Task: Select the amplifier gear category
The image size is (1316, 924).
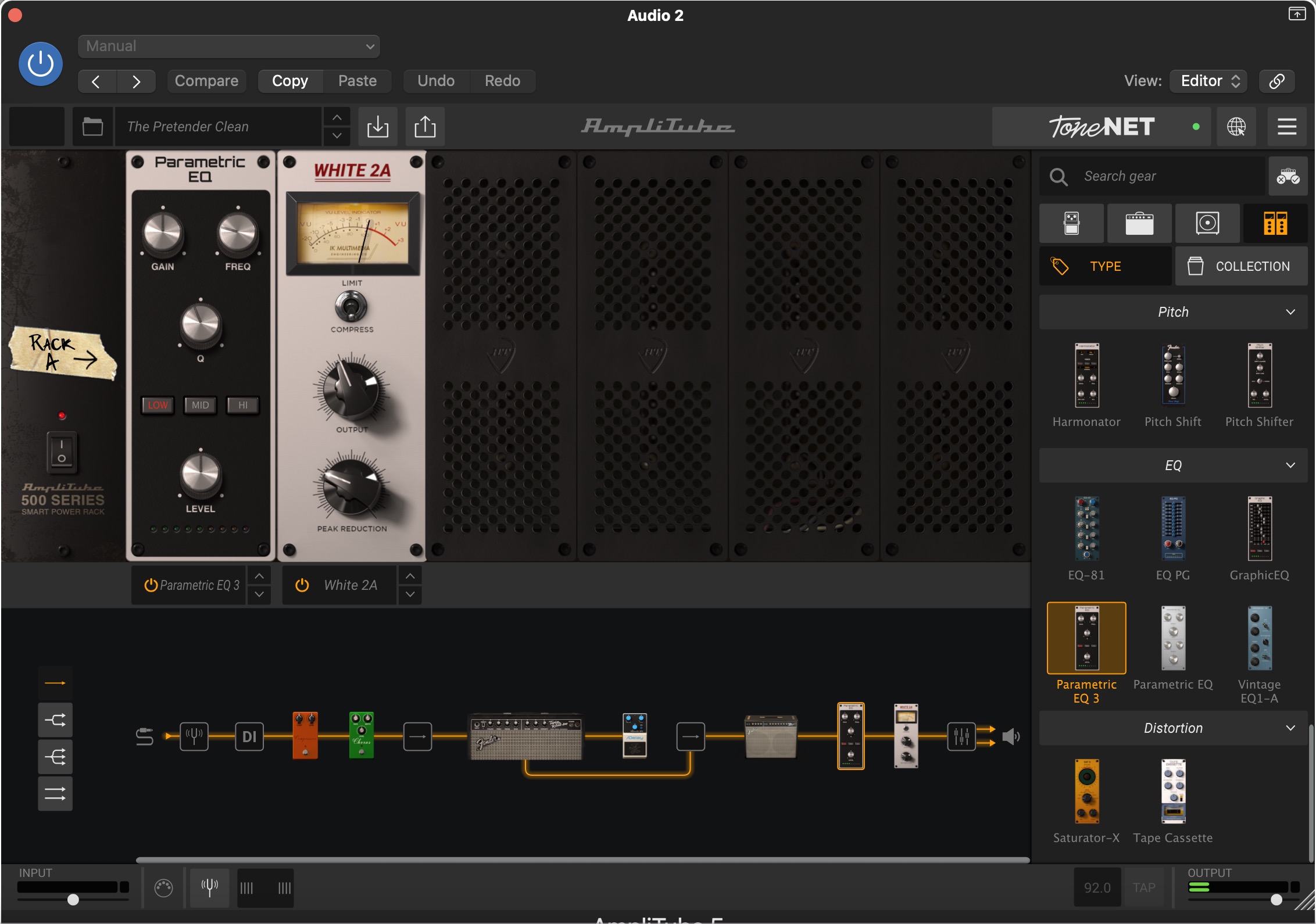Action: (x=1139, y=223)
